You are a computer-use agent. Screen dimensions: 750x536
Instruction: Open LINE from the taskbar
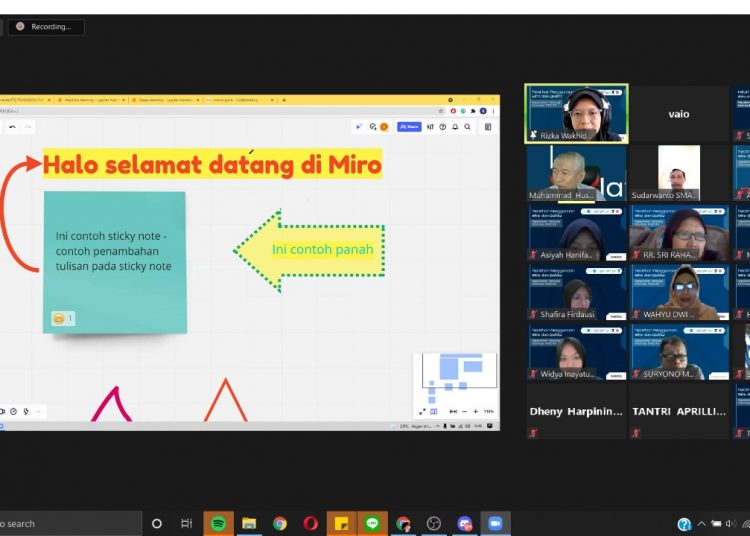(372, 524)
